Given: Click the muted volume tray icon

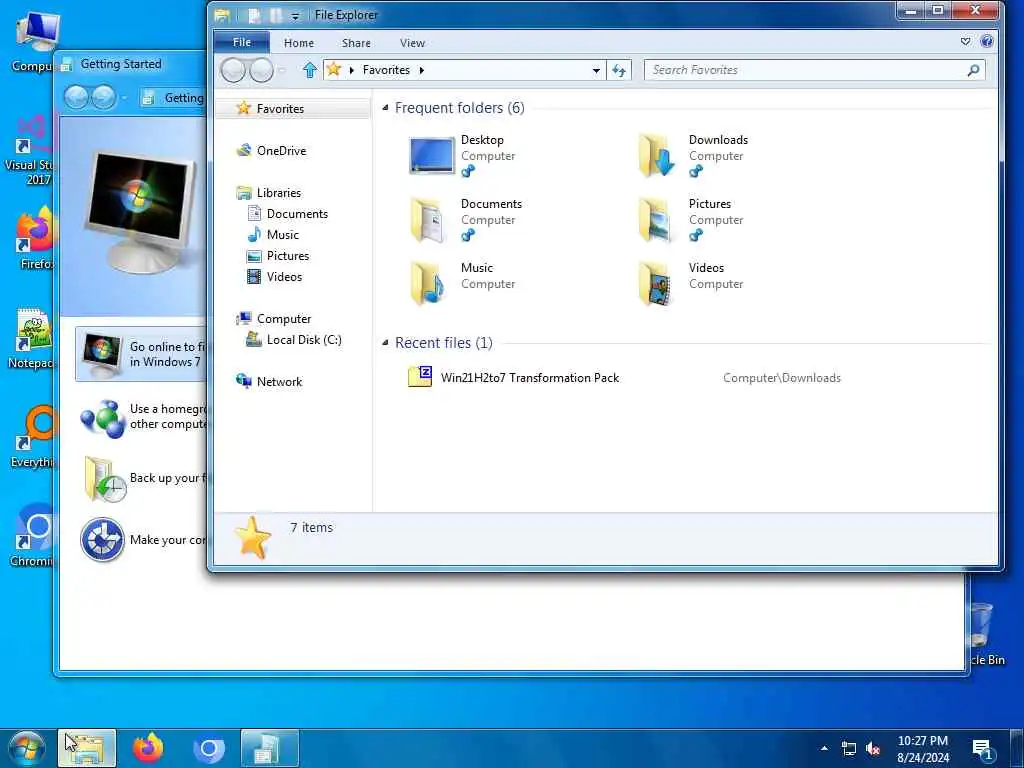Looking at the screenshot, I should click(x=872, y=748).
